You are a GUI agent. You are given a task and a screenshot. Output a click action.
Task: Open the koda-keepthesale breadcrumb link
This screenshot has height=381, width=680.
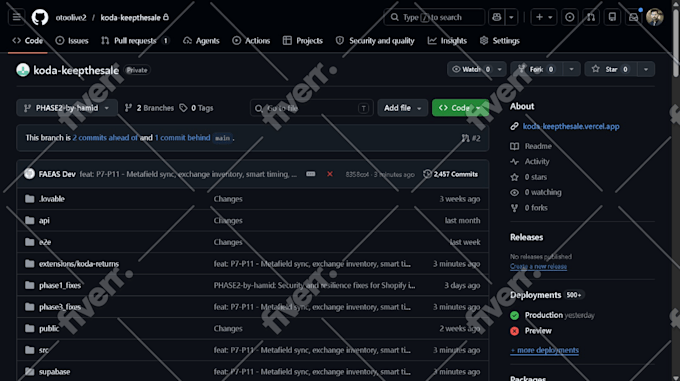131,18
